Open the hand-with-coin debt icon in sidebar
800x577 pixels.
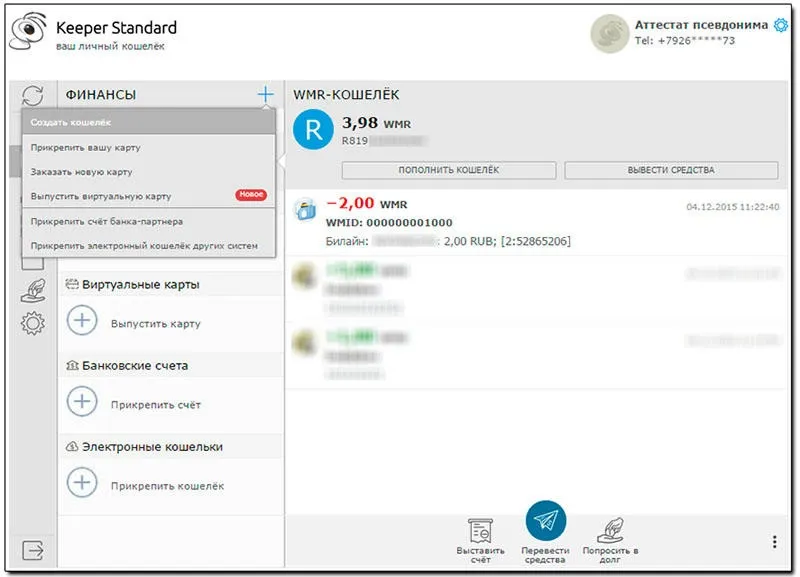point(33,288)
